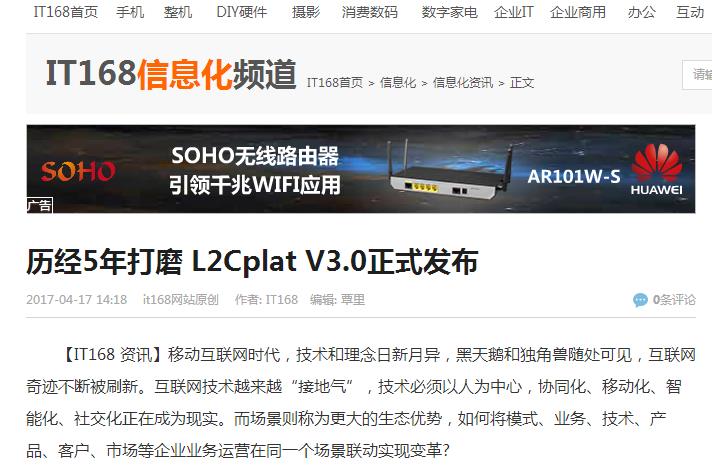The width and height of the screenshot is (712, 466).
Task: Select 企业商用 in the navigation bar
Action: (578, 12)
